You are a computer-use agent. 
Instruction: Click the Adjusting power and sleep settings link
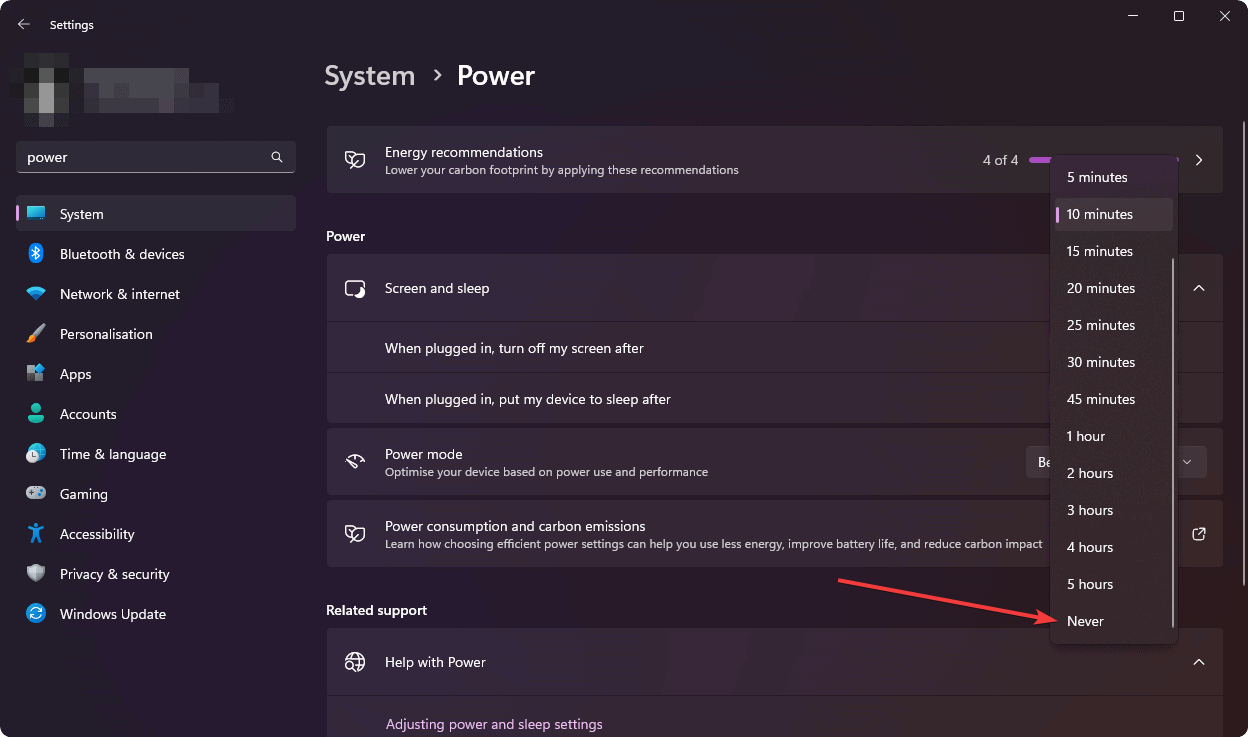(x=494, y=723)
